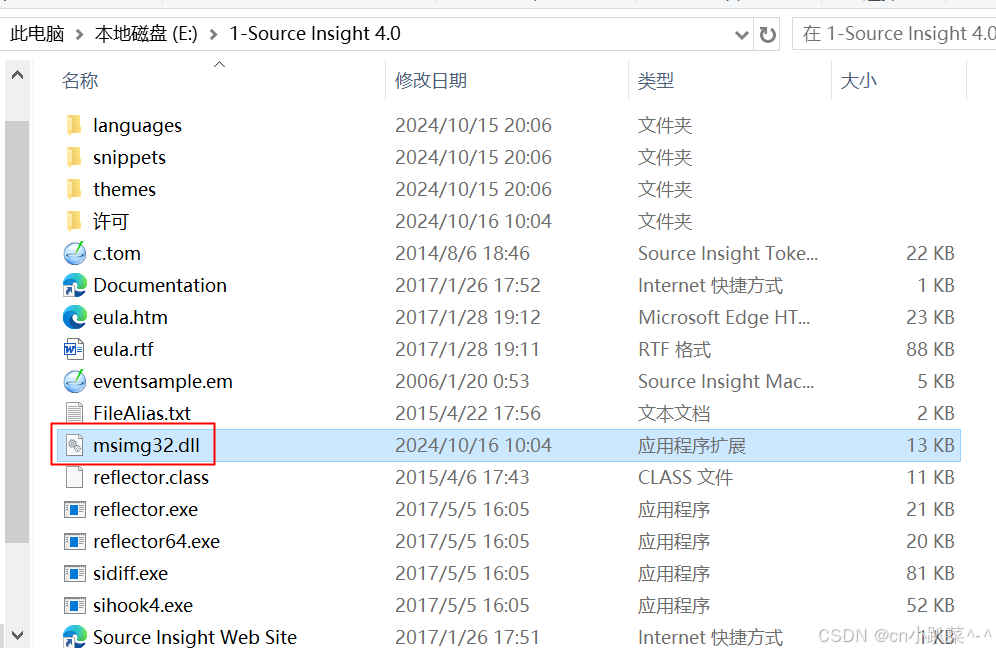
Task: Select the sihook4.exe file name
Action: tap(143, 605)
